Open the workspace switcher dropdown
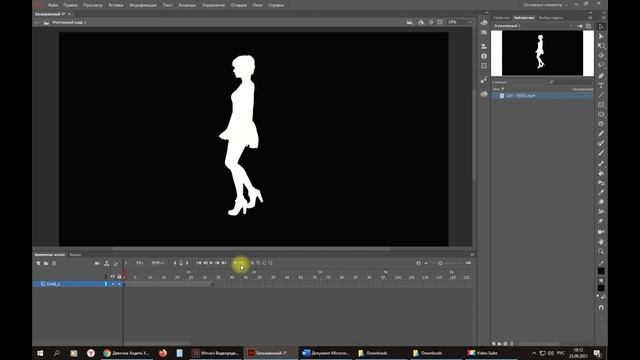Image resolution: width=640 pixels, height=360 pixels. pos(546,5)
